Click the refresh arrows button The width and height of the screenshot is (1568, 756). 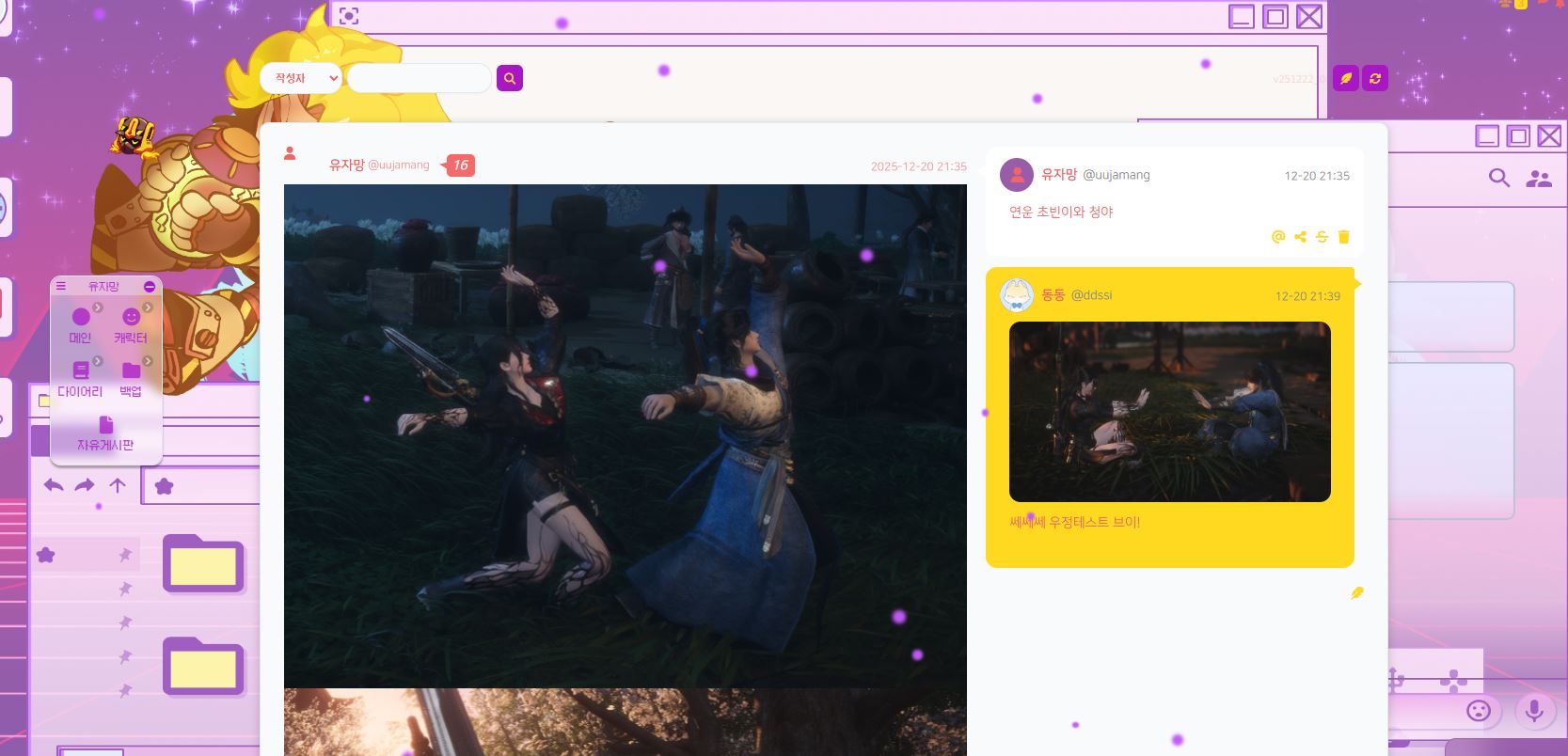[x=1375, y=78]
